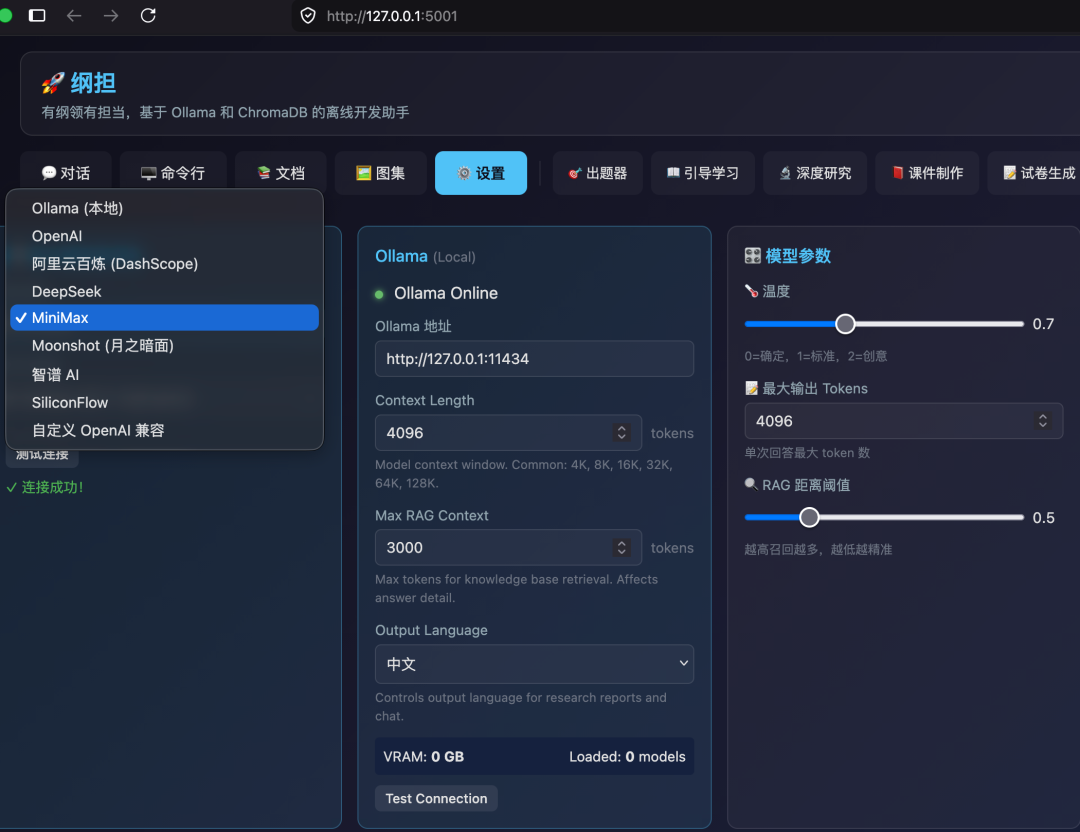The image size is (1080, 832).
Task: Click the VRAM: 0 GB status text
Action: coord(424,756)
